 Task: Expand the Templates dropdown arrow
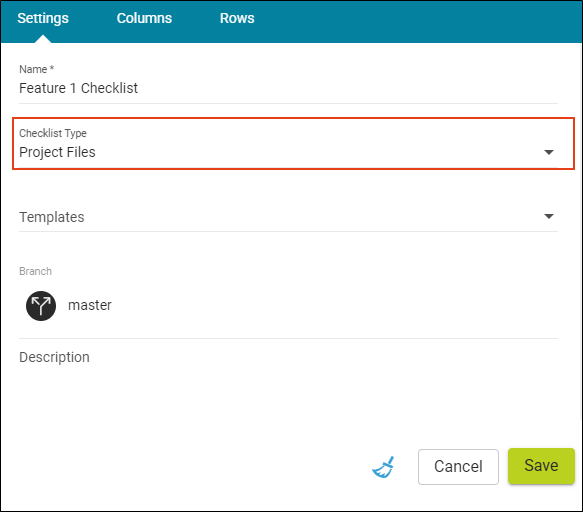point(549,216)
